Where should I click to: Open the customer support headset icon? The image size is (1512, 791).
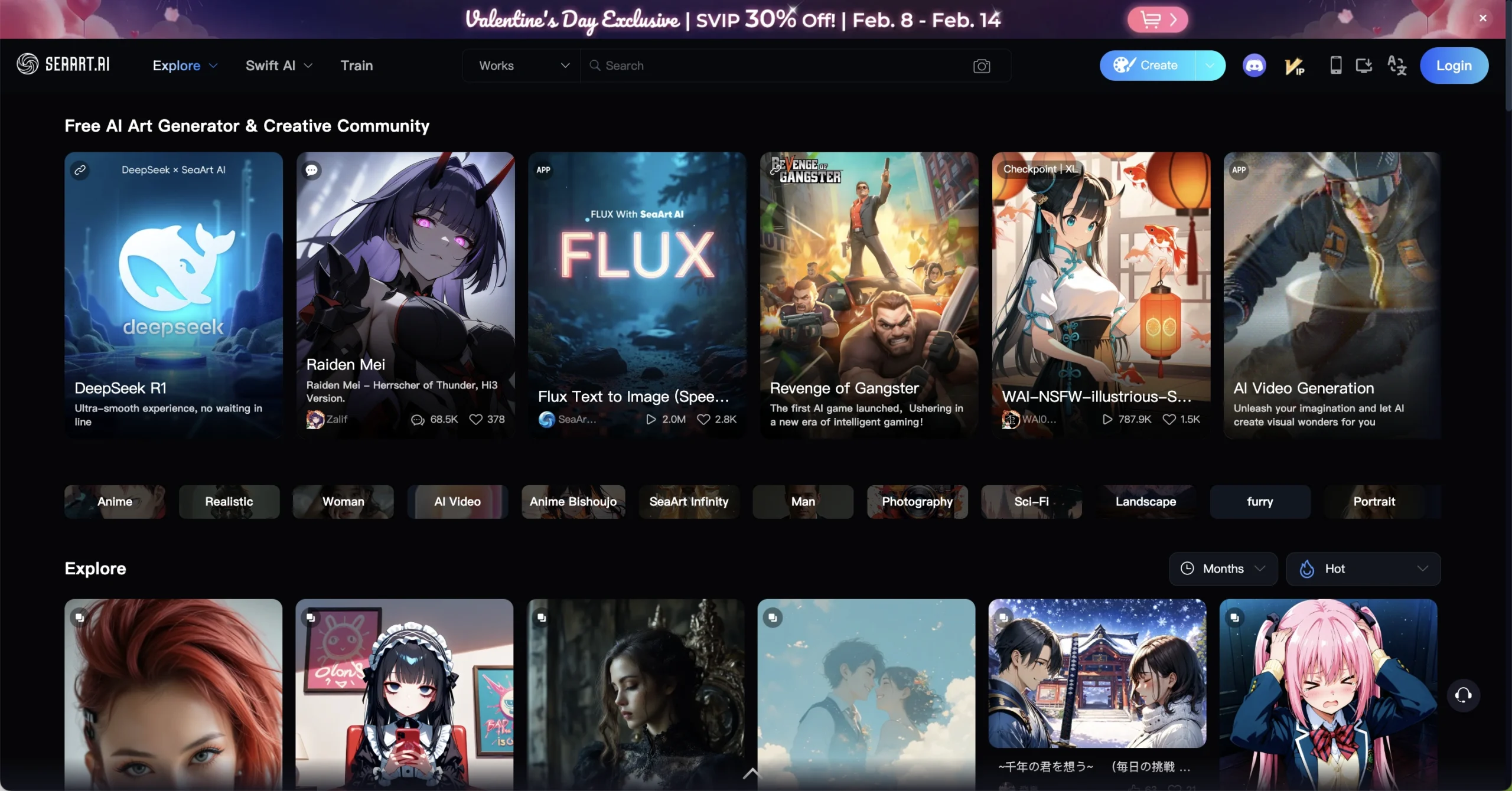[1463, 695]
